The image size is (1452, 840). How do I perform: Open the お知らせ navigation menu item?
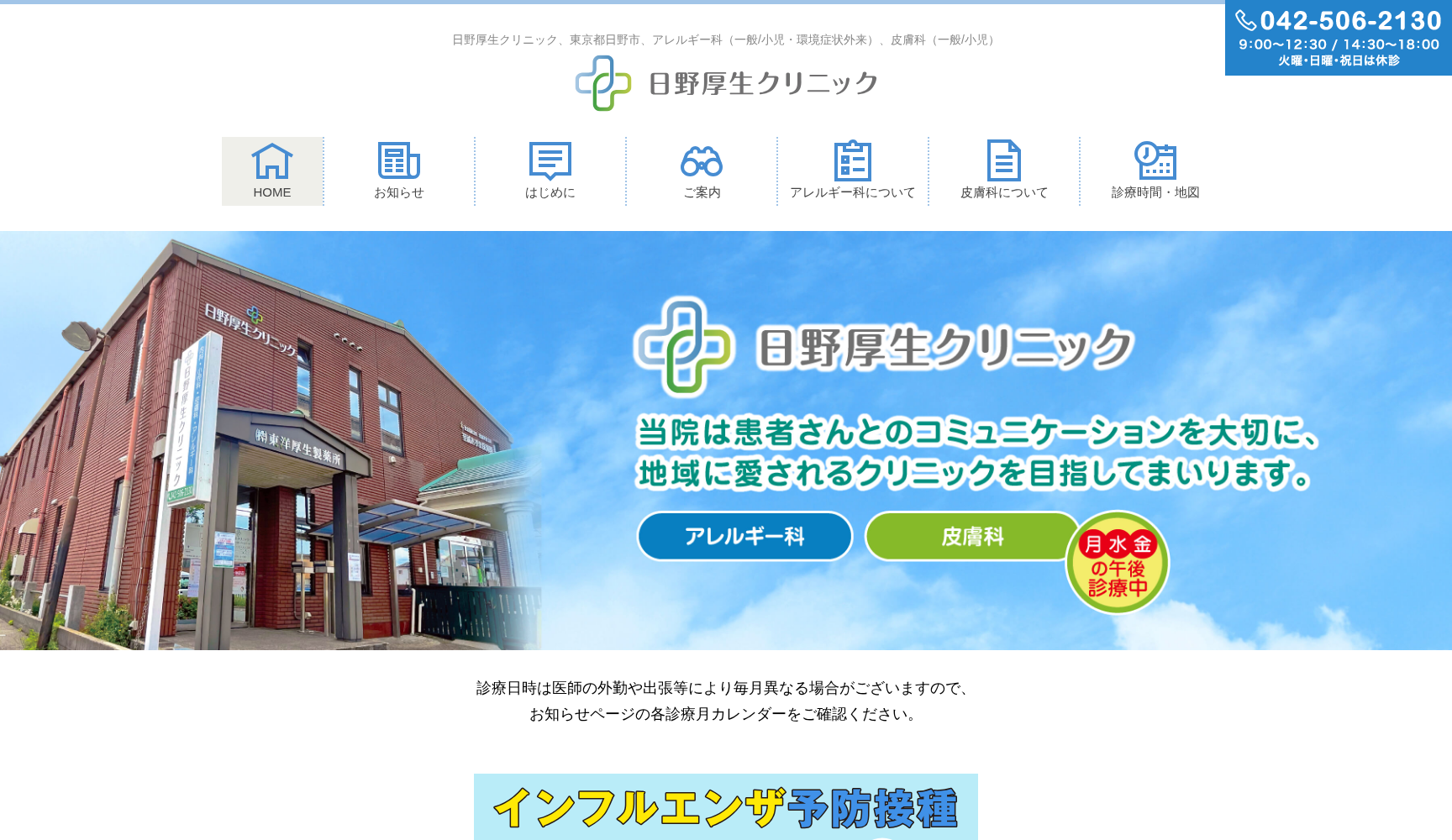[398, 171]
